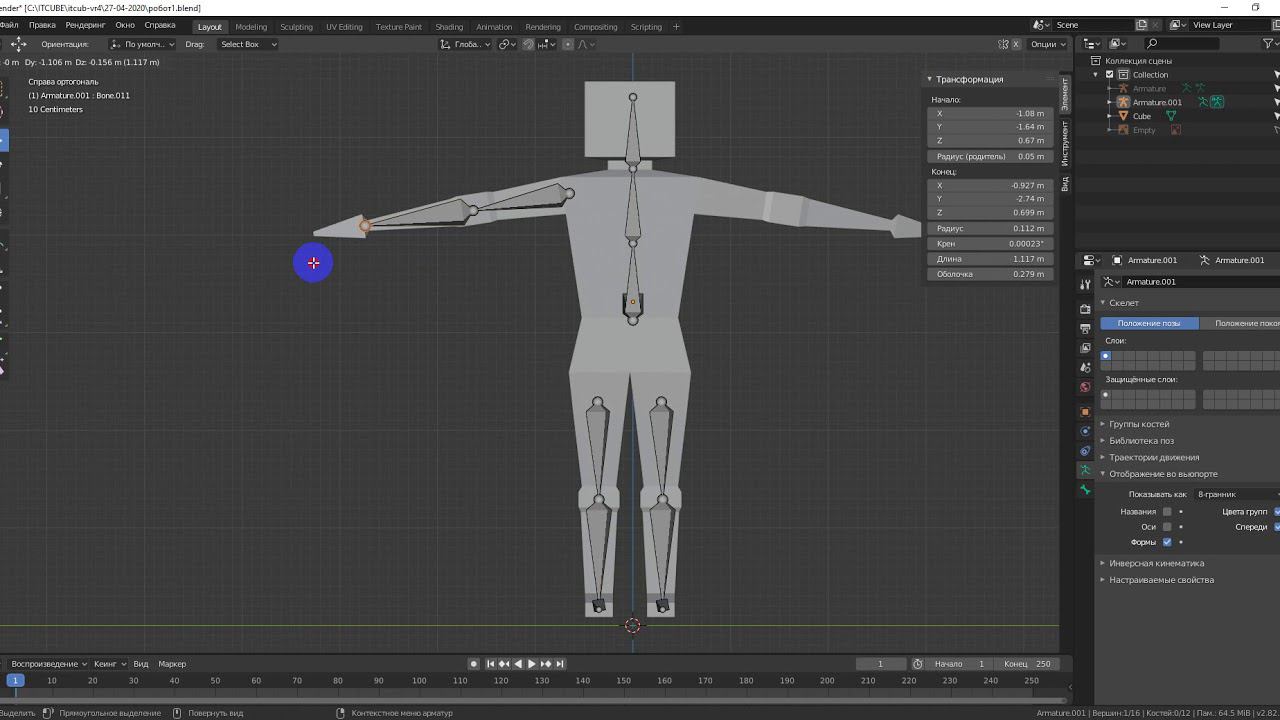Click the Длина length value field
1280x720 pixels.
pos(990,259)
